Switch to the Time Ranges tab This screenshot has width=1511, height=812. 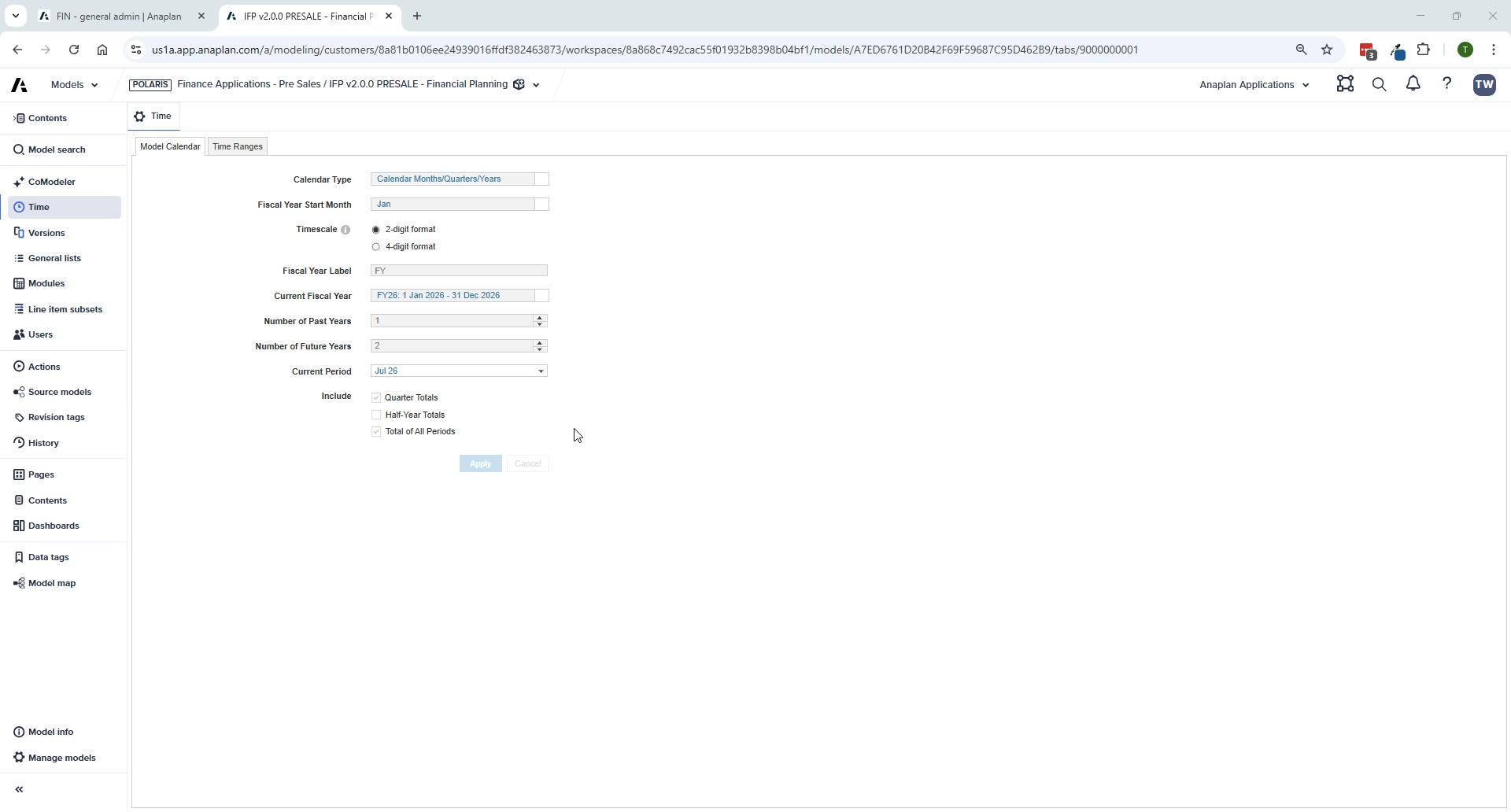tap(237, 146)
